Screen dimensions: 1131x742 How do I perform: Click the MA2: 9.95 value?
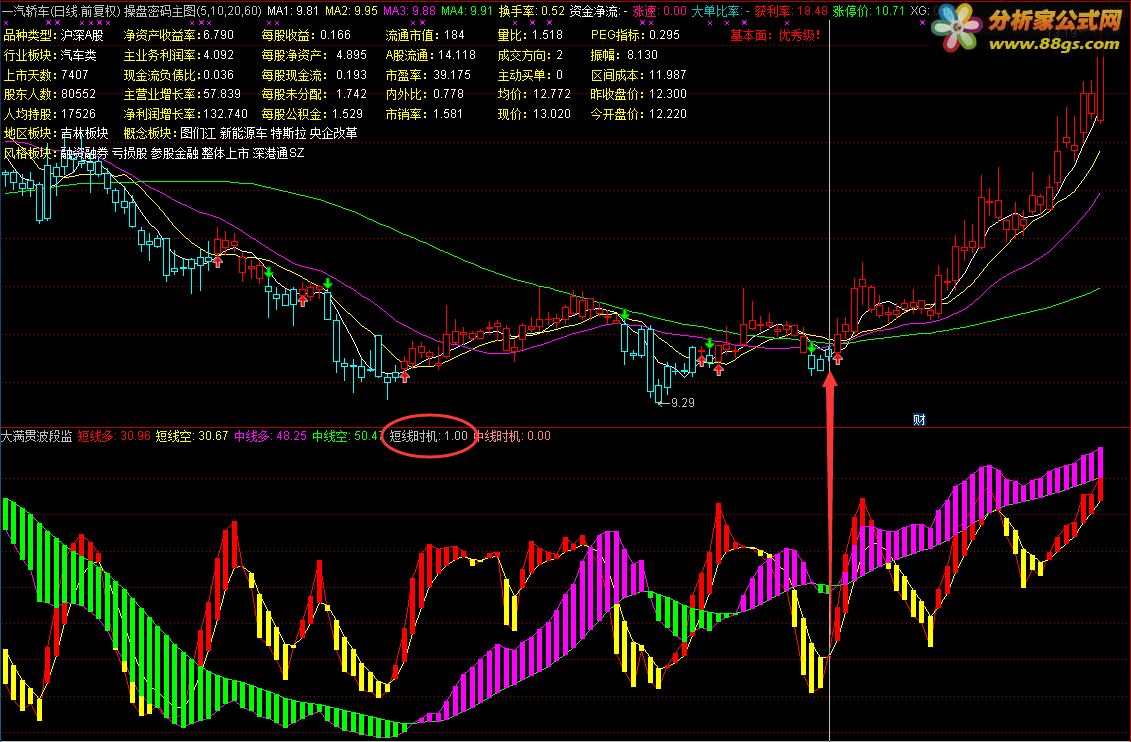click(351, 11)
